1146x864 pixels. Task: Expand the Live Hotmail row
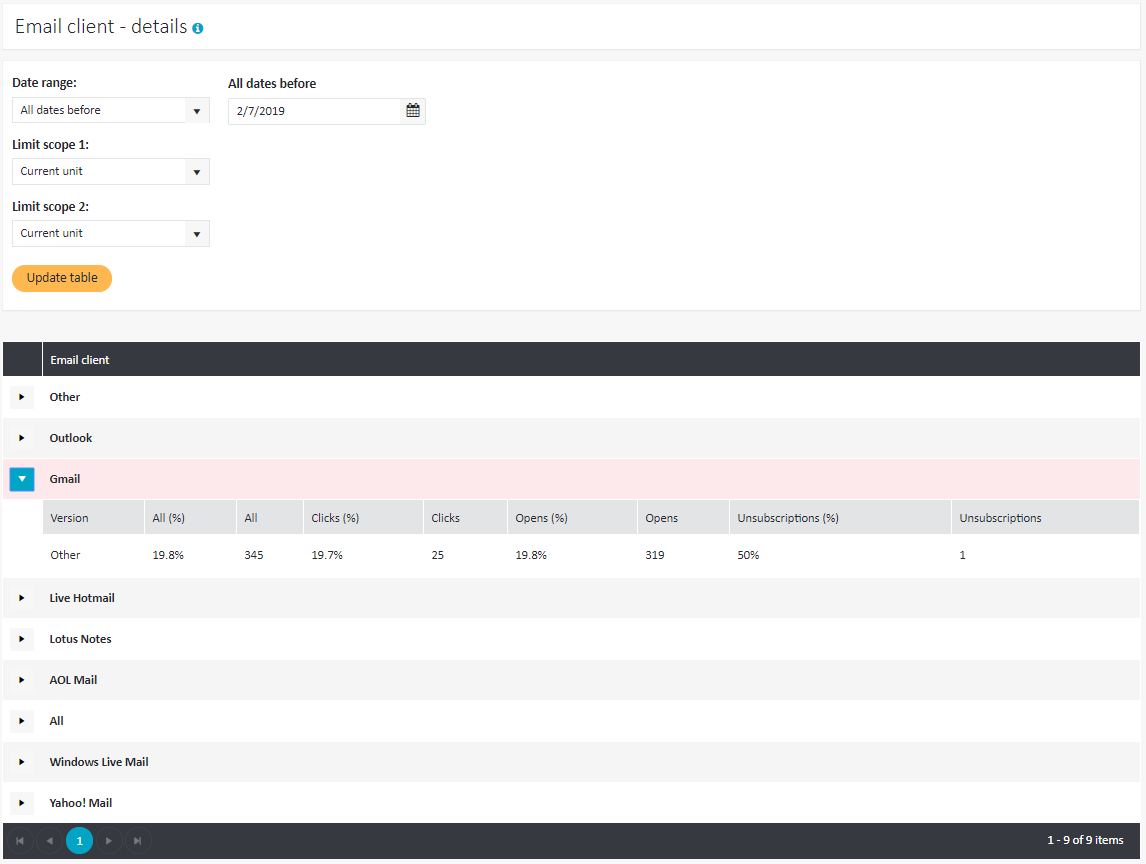(22, 598)
